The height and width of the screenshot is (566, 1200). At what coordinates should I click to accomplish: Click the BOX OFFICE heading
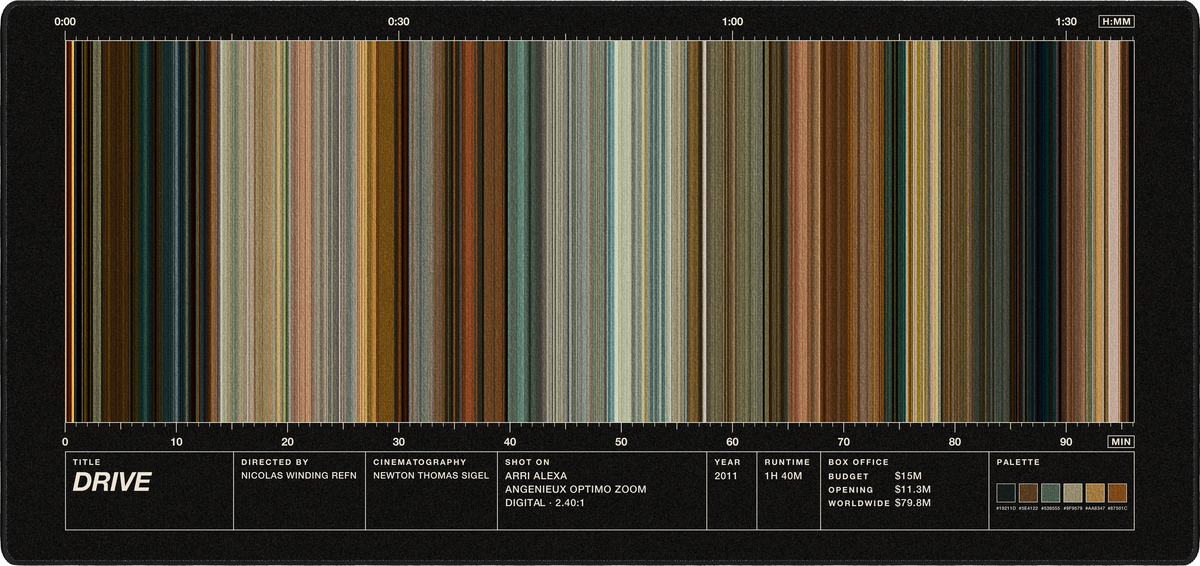pyautogui.click(x=859, y=462)
